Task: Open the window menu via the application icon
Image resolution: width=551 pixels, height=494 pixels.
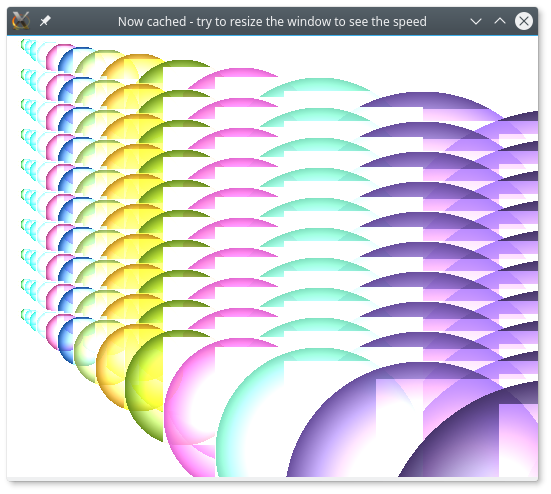Action: pos(21,21)
